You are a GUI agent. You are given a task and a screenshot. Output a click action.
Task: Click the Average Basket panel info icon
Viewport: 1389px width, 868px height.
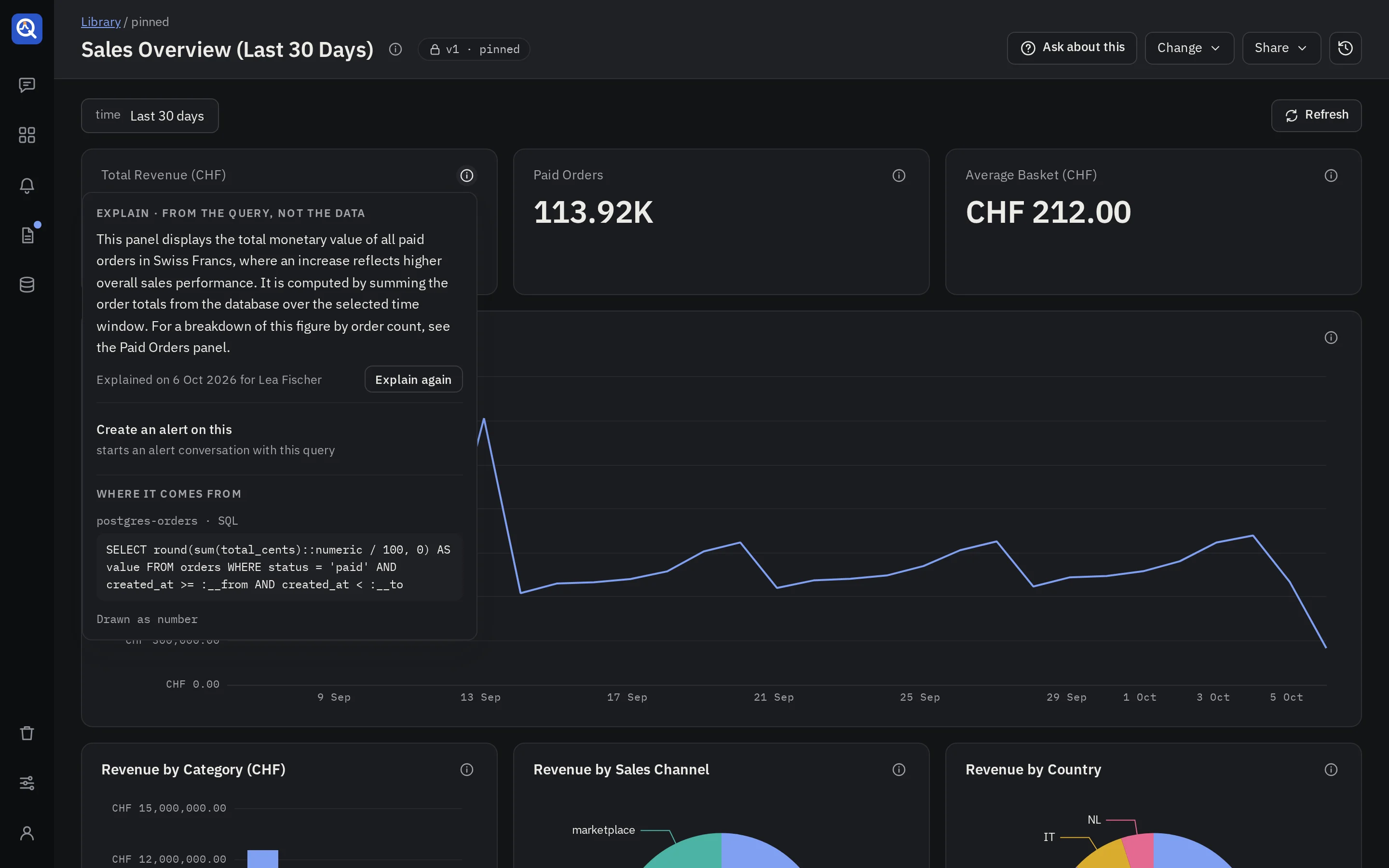tap(1331, 176)
